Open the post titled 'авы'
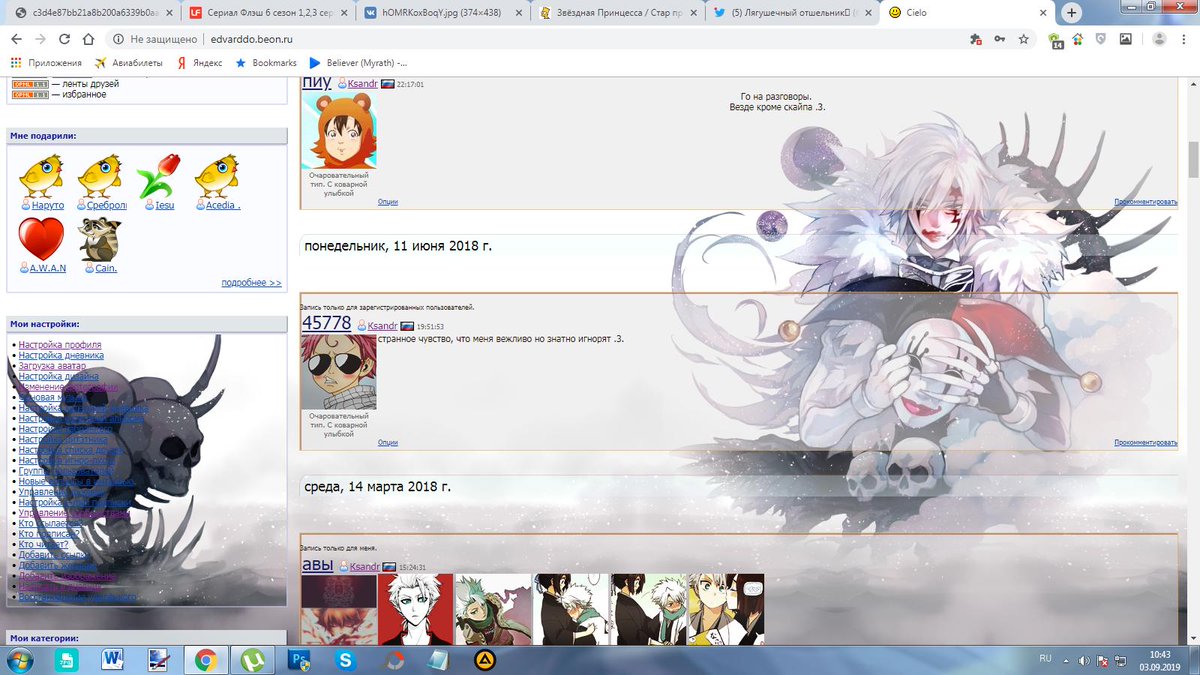The height and width of the screenshot is (675, 1200). coord(317,565)
